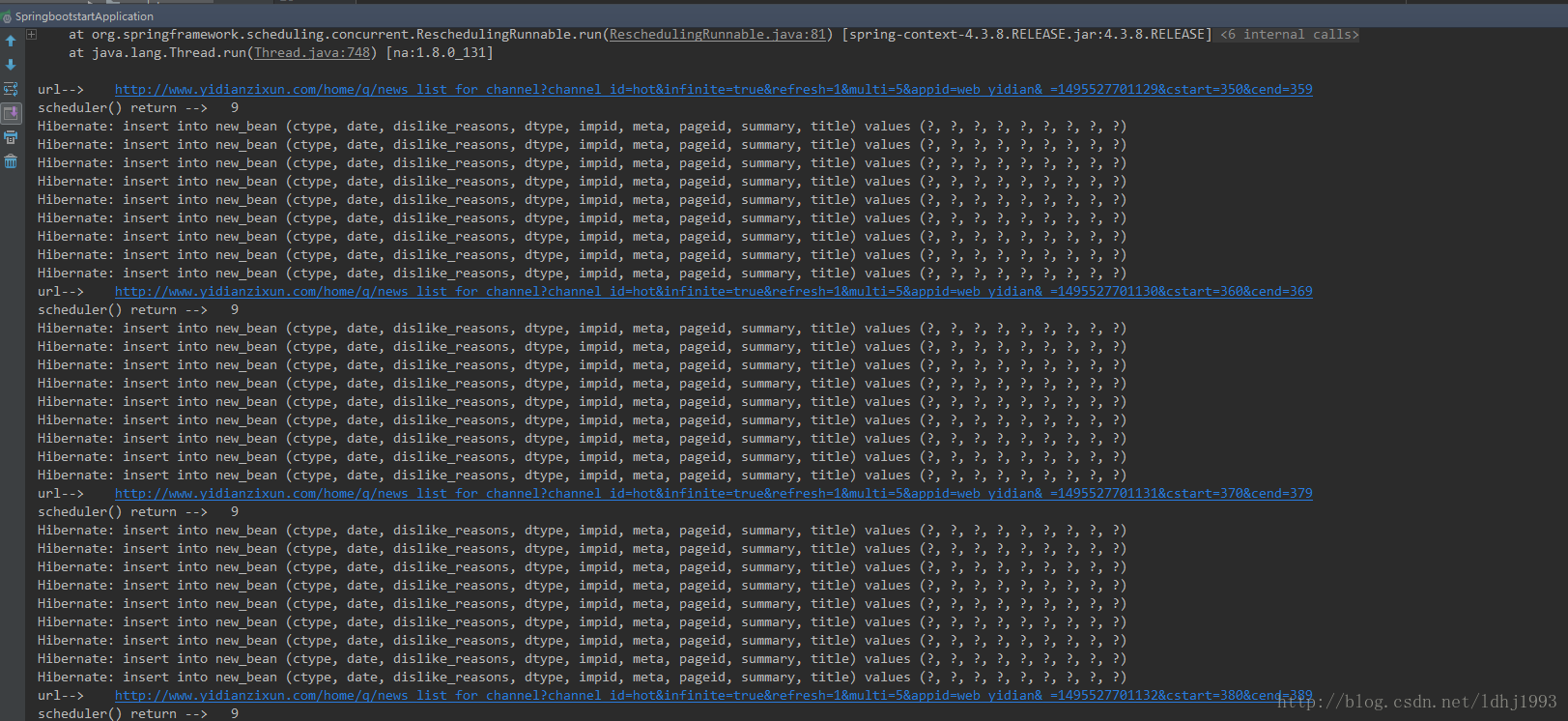Open the URL ending in cstart=380&cend=389
1568x721 pixels.
tap(713, 696)
